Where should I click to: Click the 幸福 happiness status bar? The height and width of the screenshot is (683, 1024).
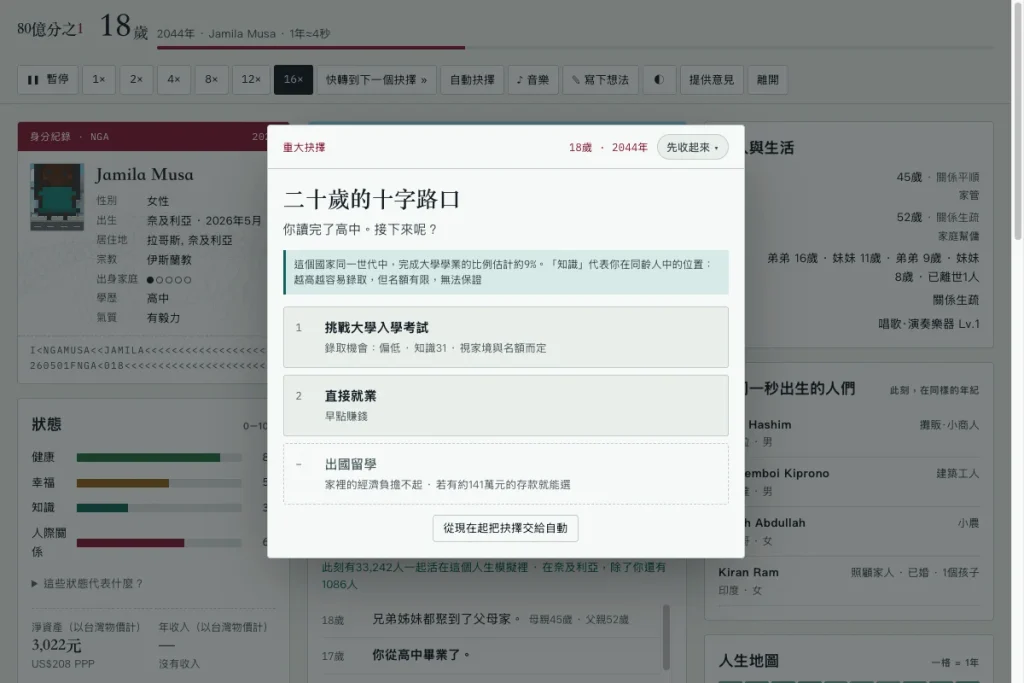click(x=159, y=483)
